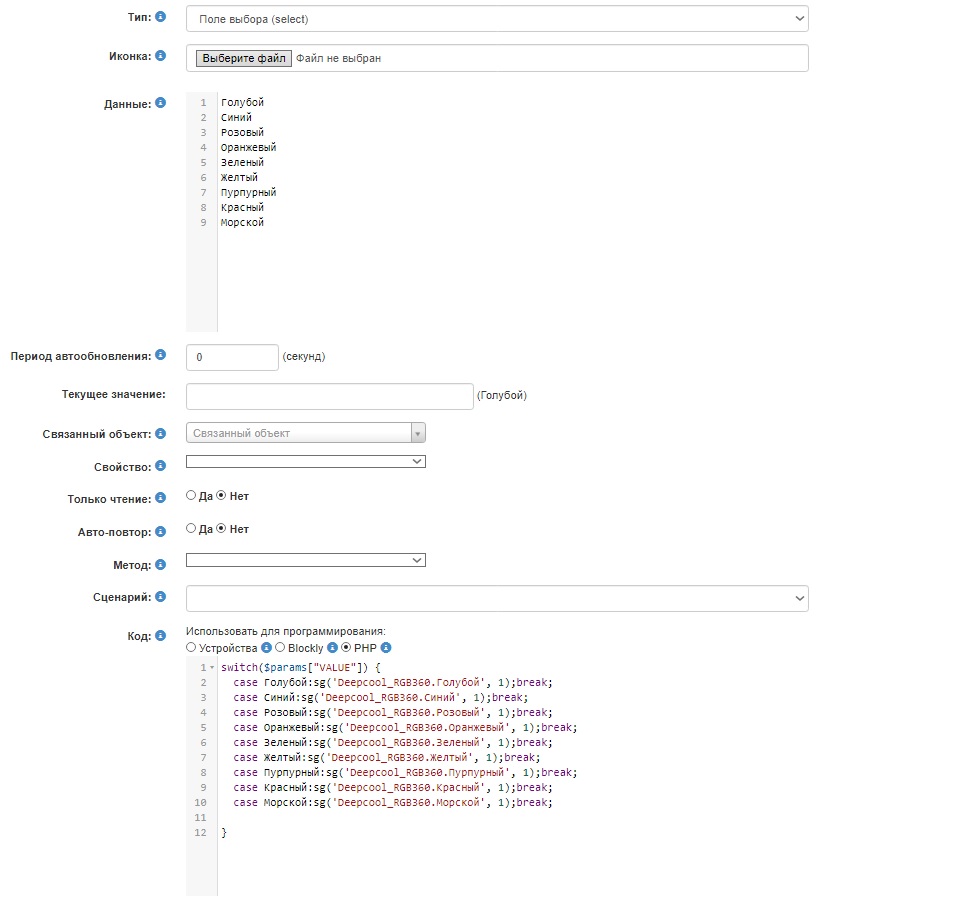Click the info icon next to Связанный объект
The image size is (969, 902).
click(x=160, y=434)
